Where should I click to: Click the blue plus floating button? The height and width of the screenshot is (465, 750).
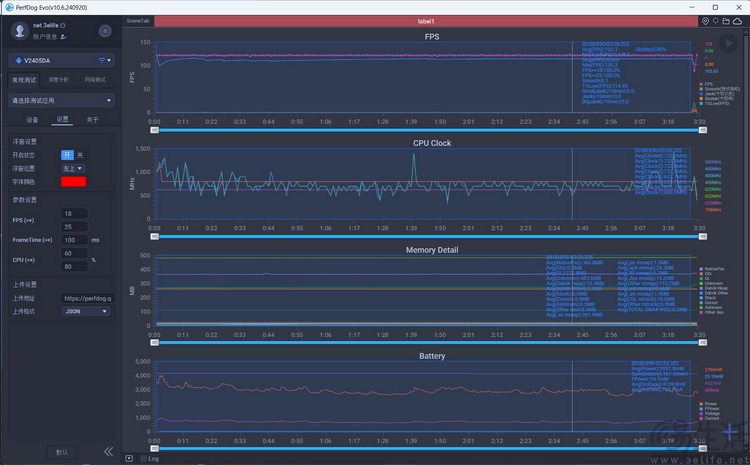(730, 432)
